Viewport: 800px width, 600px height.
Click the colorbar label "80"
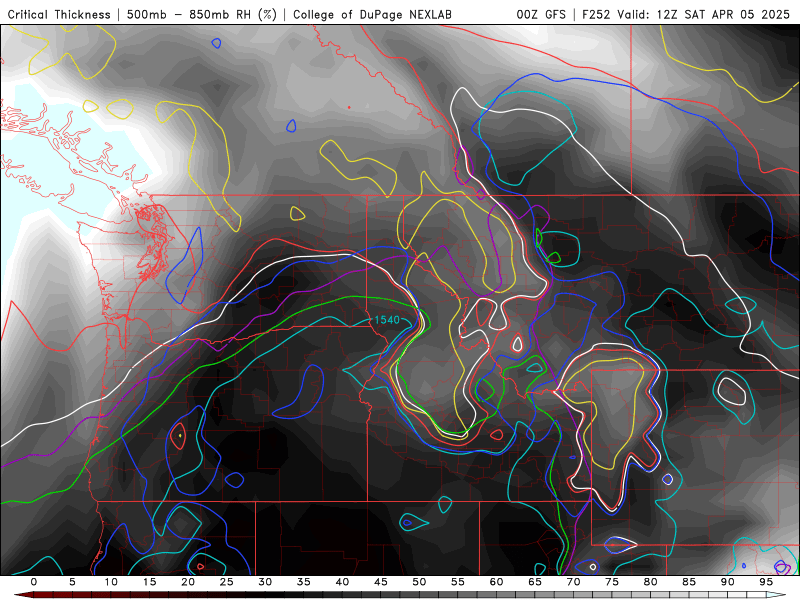pos(650,582)
